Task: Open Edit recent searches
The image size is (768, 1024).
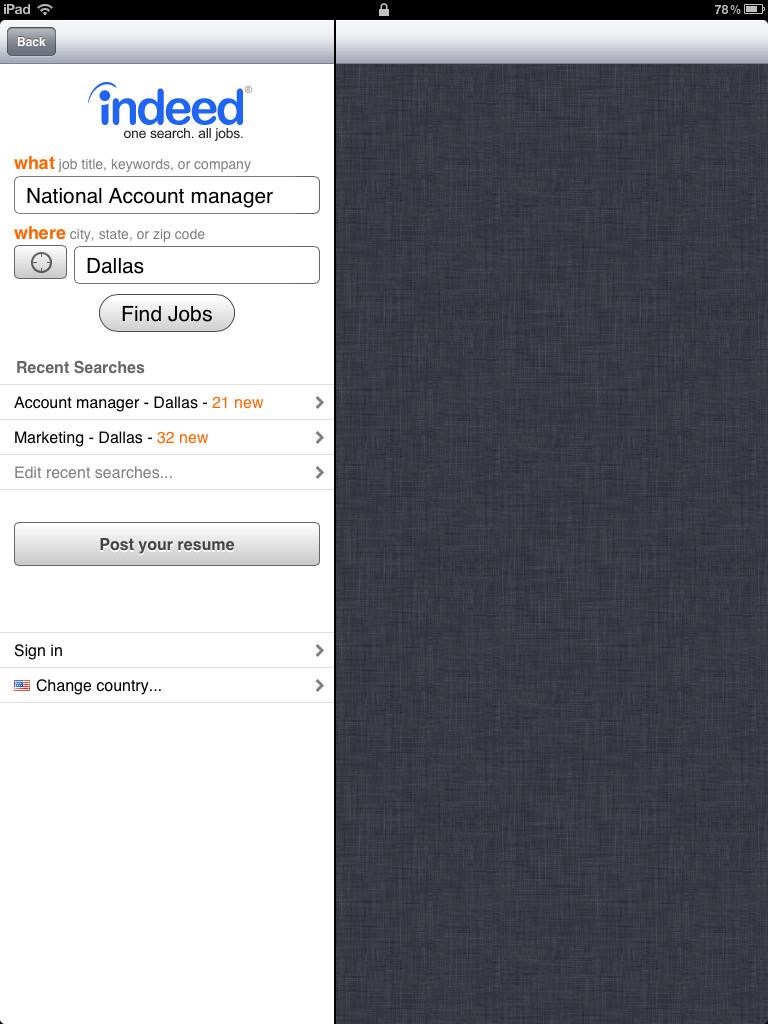Action: click(167, 472)
